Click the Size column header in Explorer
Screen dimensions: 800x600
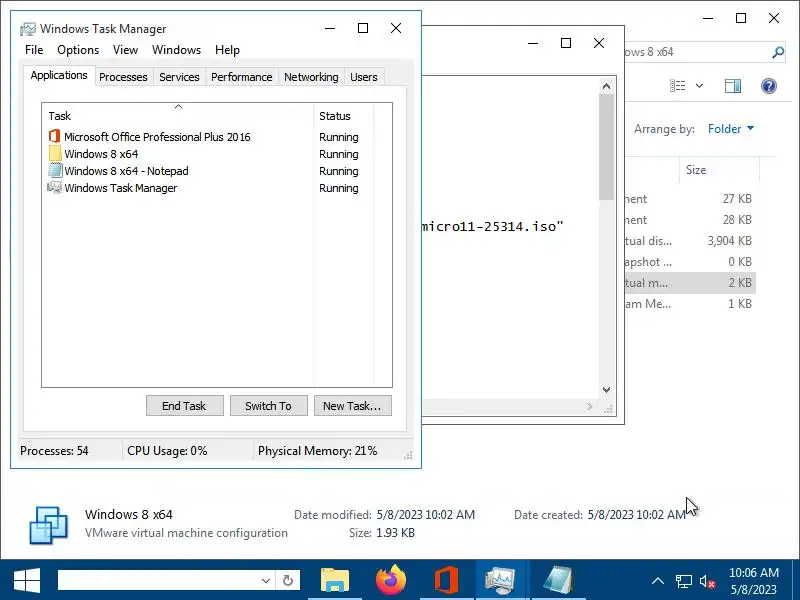pyautogui.click(x=719, y=170)
